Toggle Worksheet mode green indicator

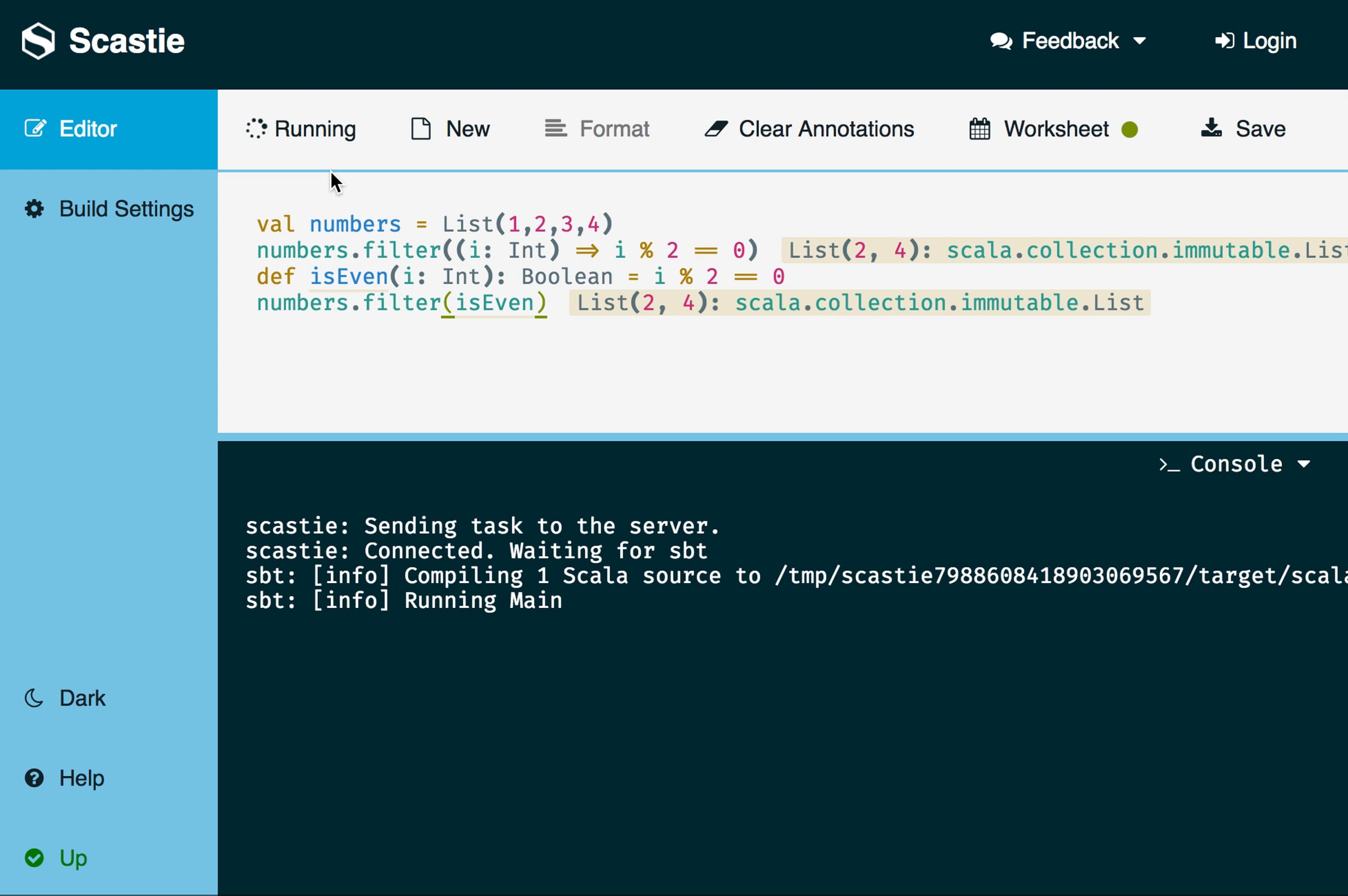pyautogui.click(x=1130, y=130)
